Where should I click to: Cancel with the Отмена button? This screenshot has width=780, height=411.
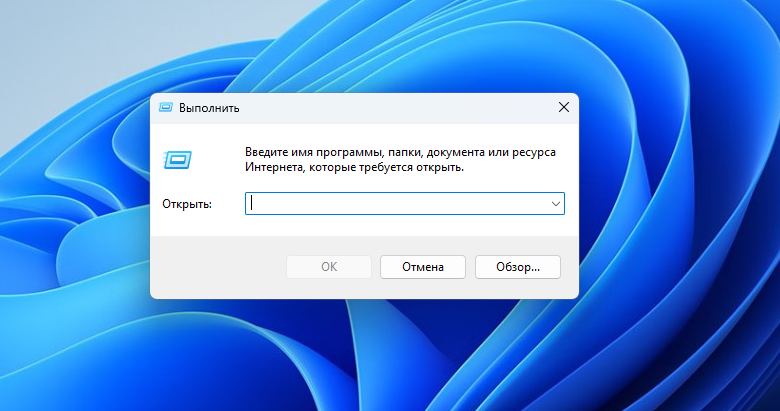click(x=423, y=267)
